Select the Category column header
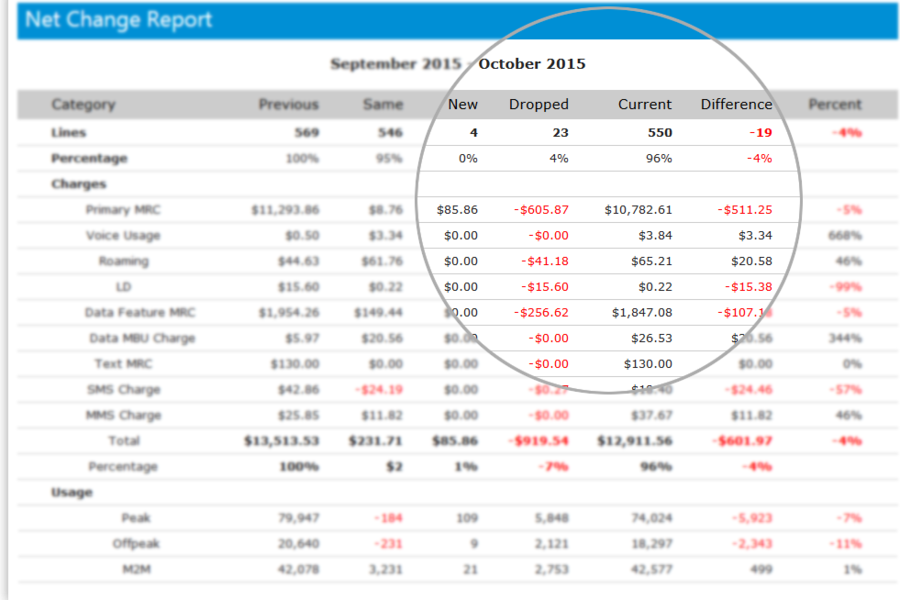900x600 pixels. click(83, 104)
